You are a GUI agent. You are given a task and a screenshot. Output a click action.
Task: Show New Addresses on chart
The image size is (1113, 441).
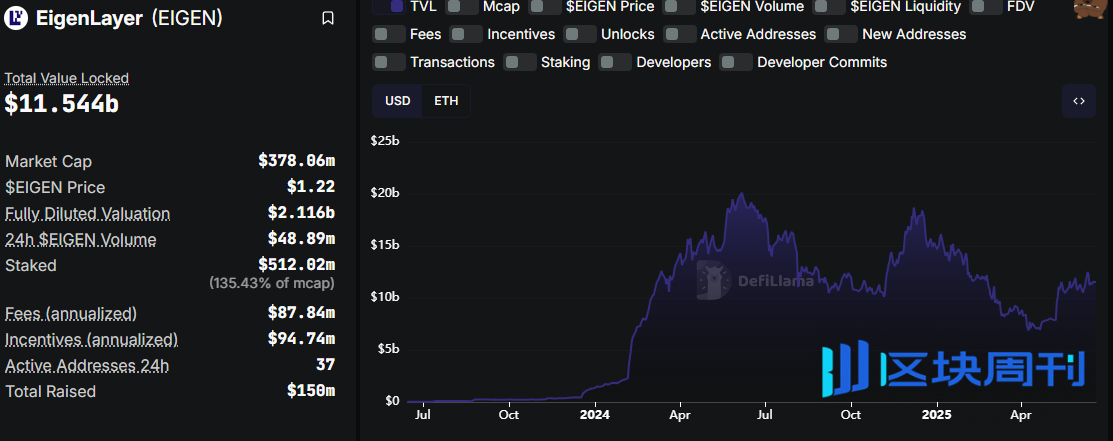point(841,34)
